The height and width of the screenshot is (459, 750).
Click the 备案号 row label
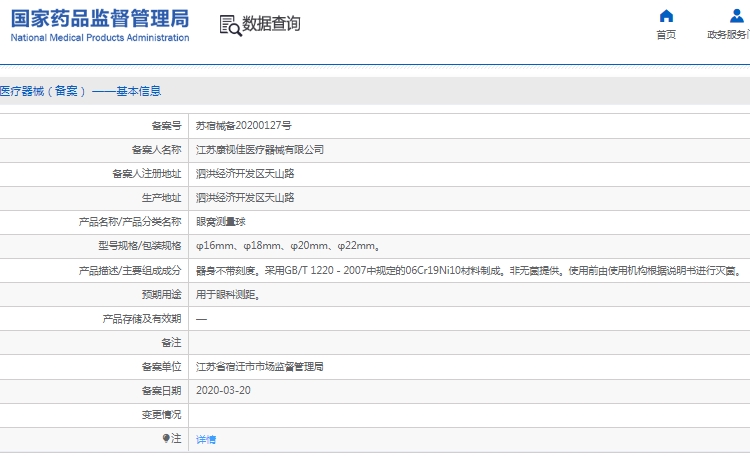(x=166, y=126)
